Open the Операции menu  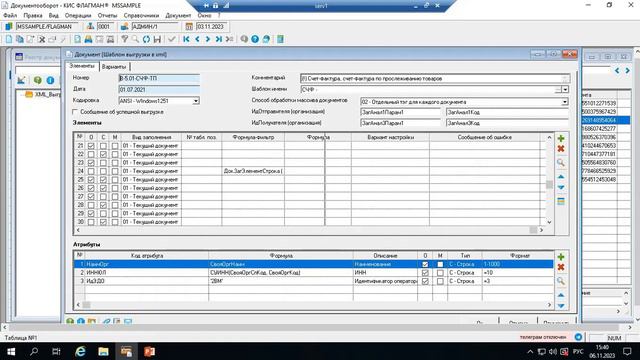(78, 16)
